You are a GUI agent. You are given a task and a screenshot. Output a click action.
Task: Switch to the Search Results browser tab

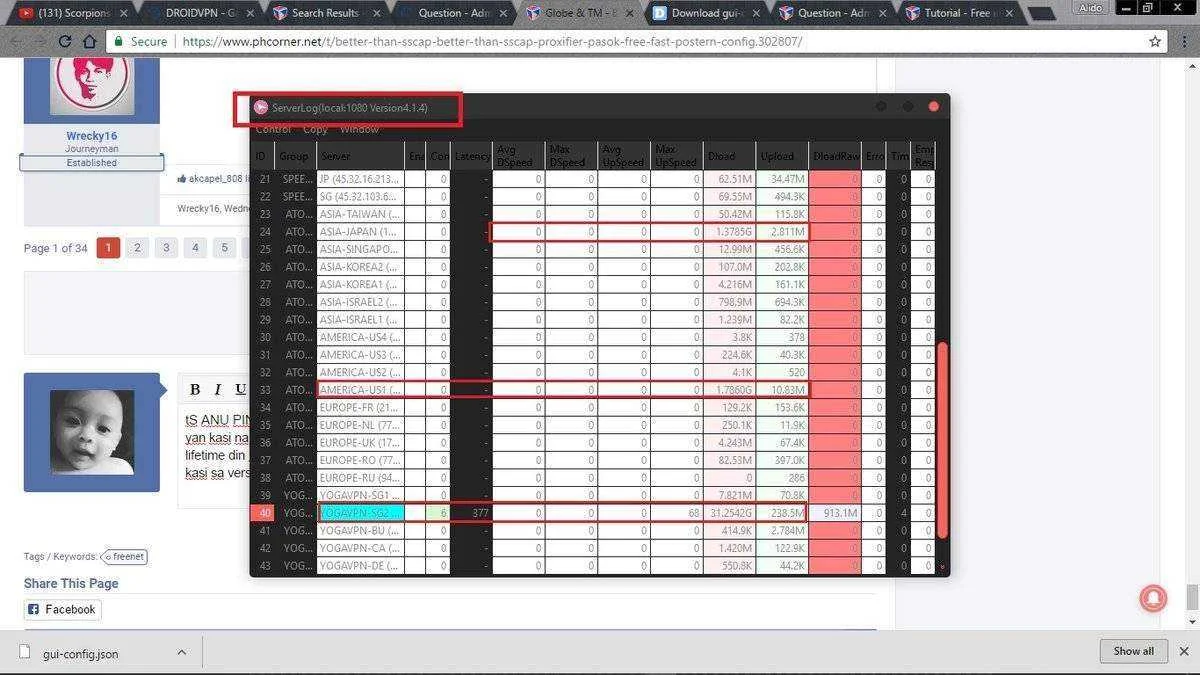coord(325,13)
